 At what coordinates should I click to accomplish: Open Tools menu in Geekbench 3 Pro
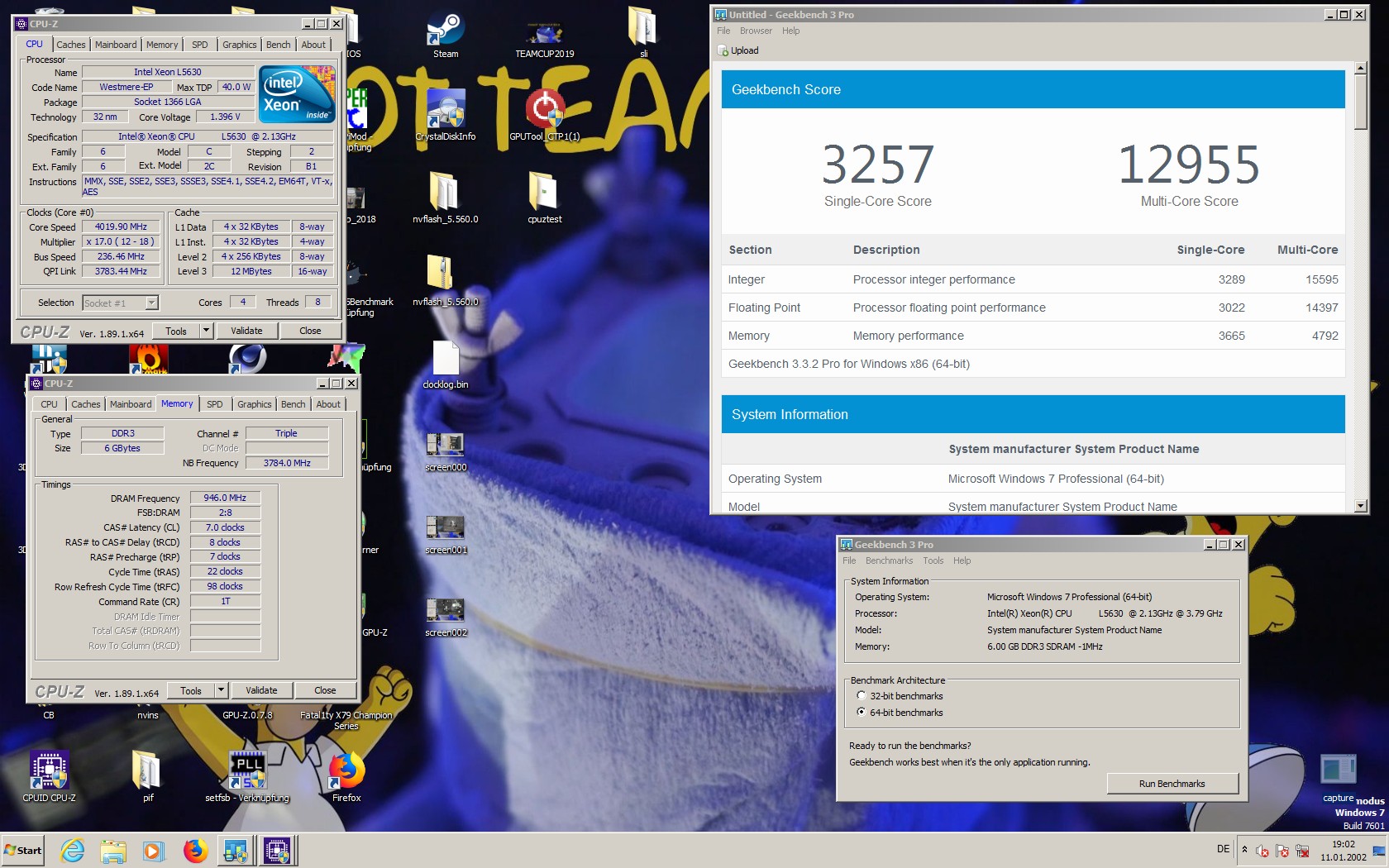tap(933, 560)
